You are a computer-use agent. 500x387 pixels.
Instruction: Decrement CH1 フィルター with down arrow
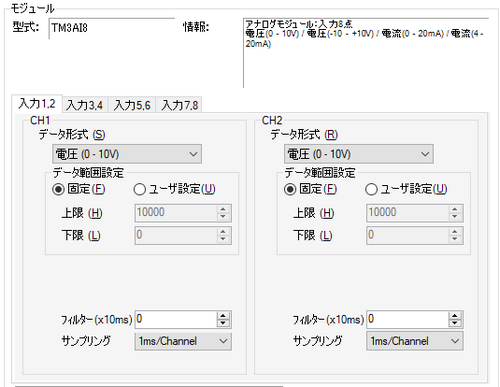(x=223, y=323)
